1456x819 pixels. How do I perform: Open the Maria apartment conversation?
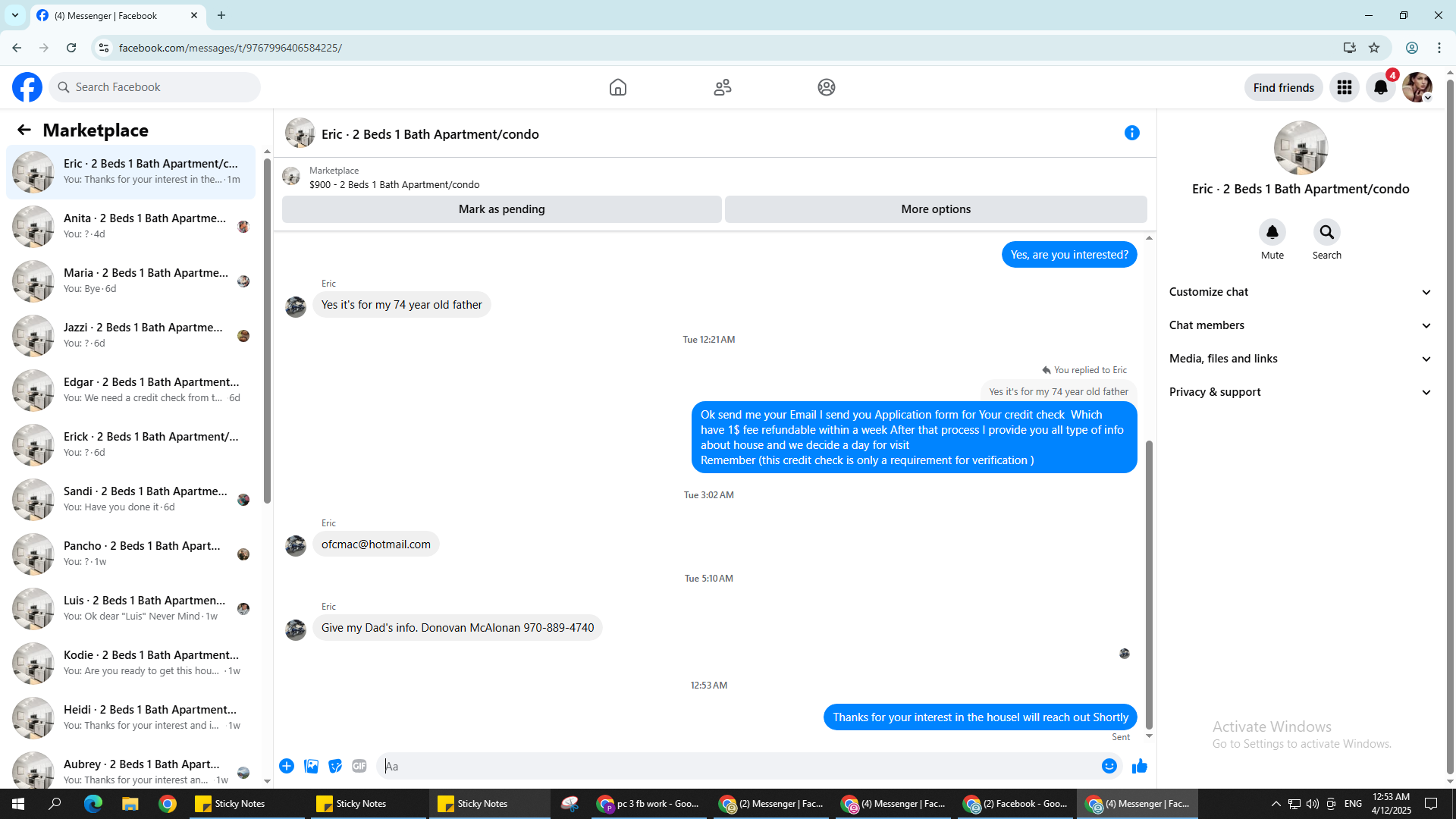pos(131,281)
